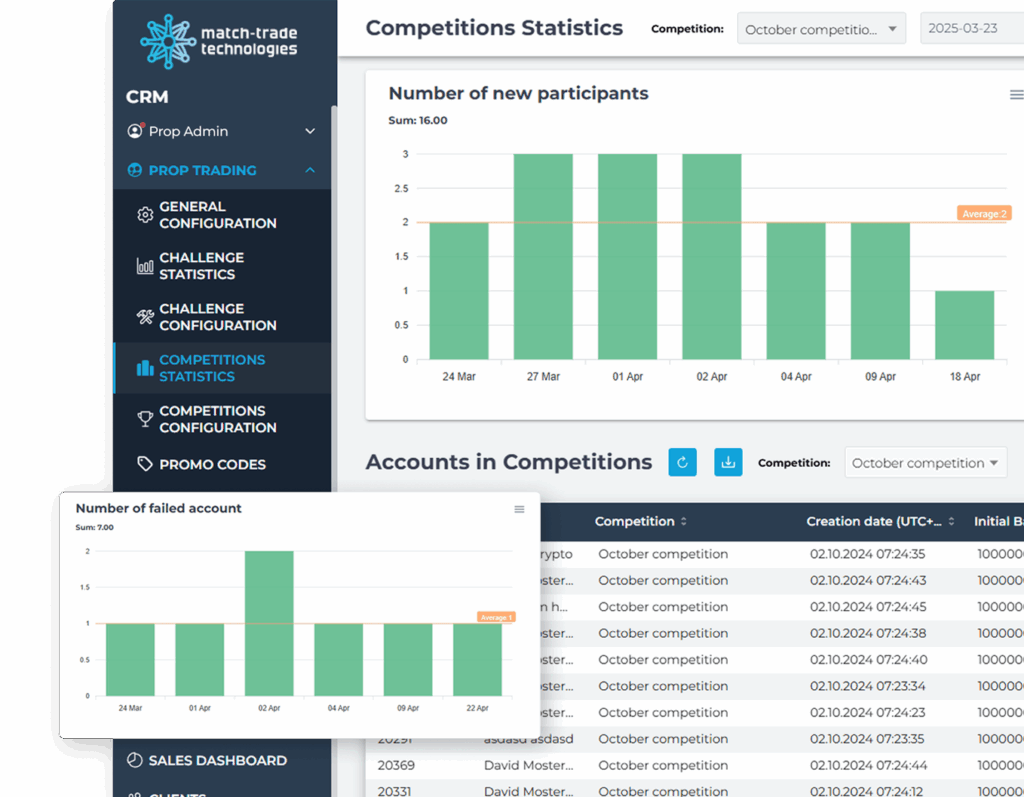This screenshot has height=797, width=1024.
Task: Click the globe icon beside PROP TRADING
Action: point(134,170)
